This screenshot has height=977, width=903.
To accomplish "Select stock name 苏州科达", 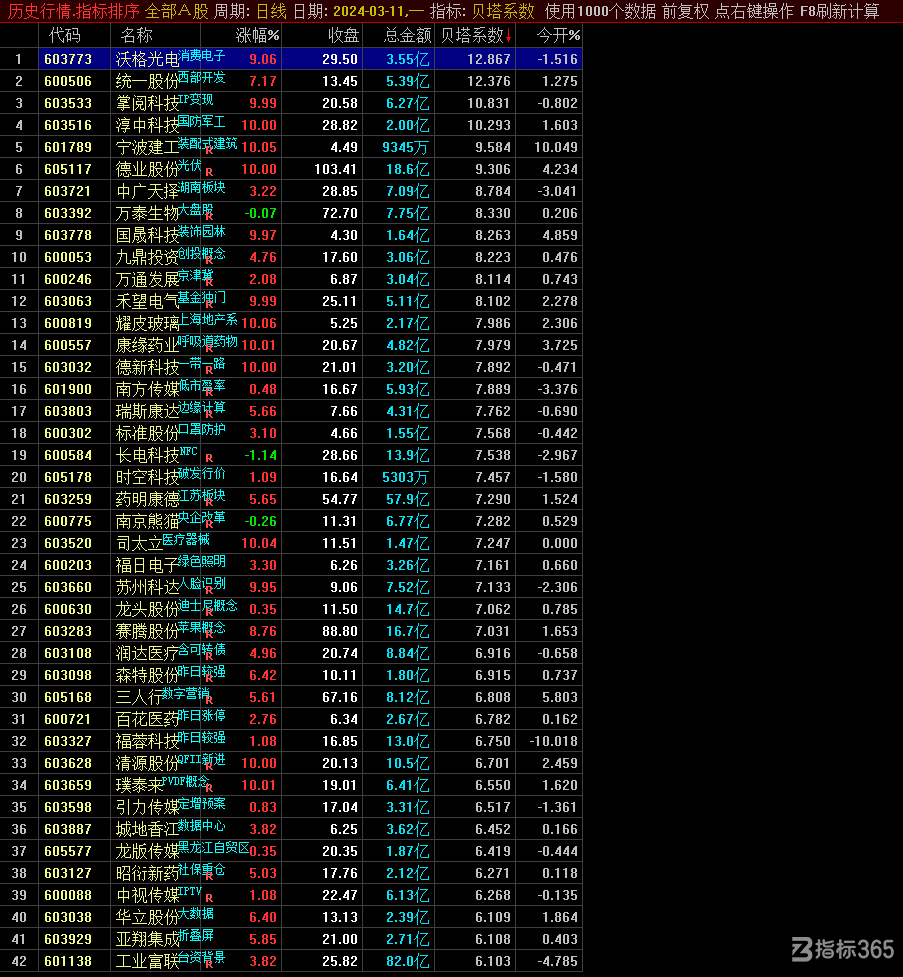I will (x=147, y=588).
